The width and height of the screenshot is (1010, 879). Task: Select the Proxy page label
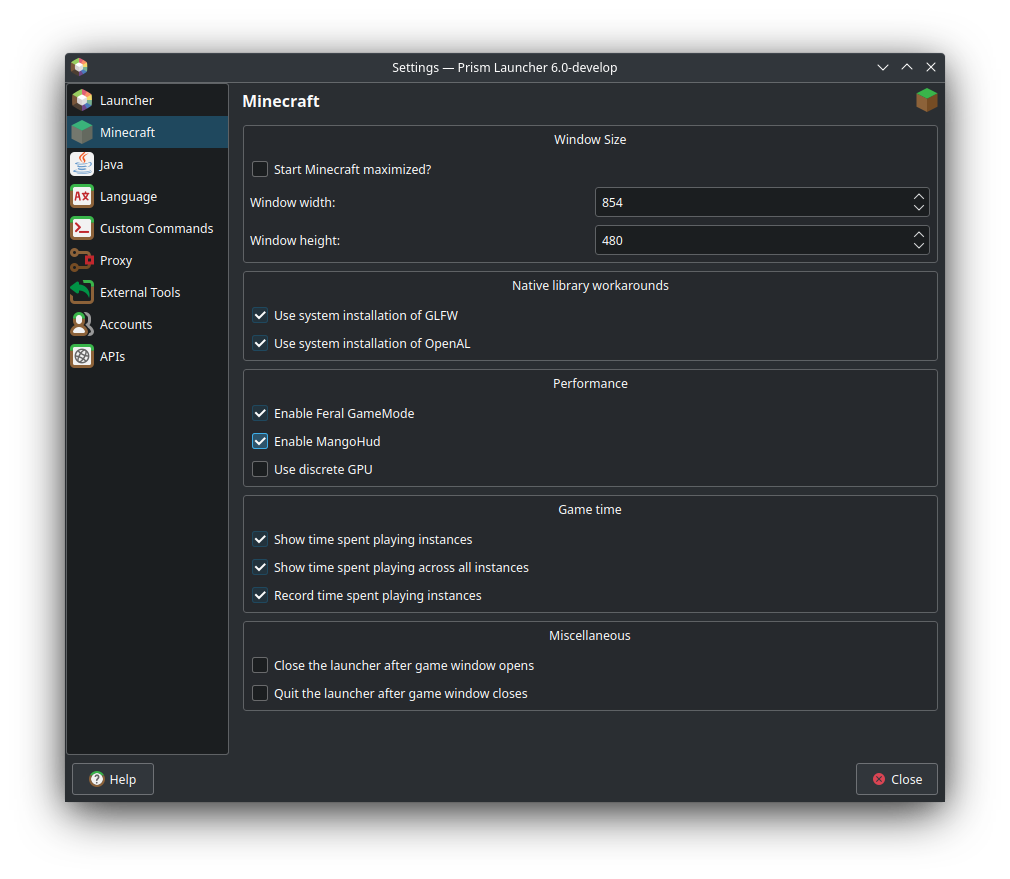pyautogui.click(x=116, y=260)
